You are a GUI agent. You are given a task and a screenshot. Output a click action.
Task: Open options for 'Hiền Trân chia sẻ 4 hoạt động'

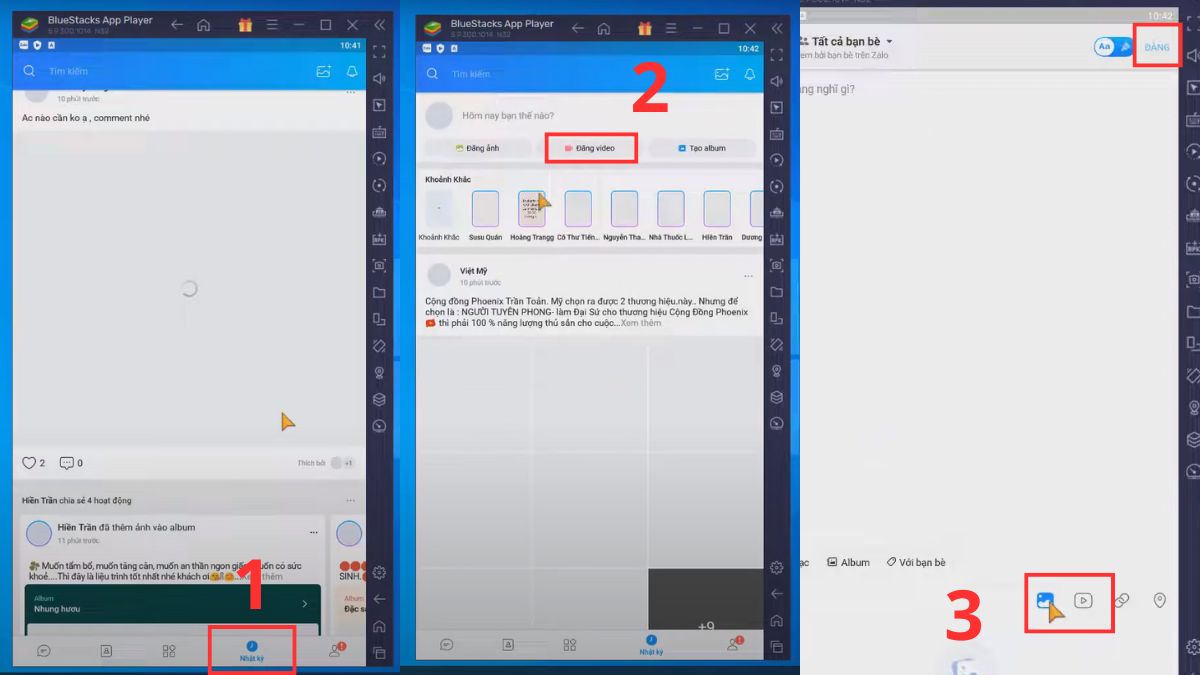pos(350,500)
